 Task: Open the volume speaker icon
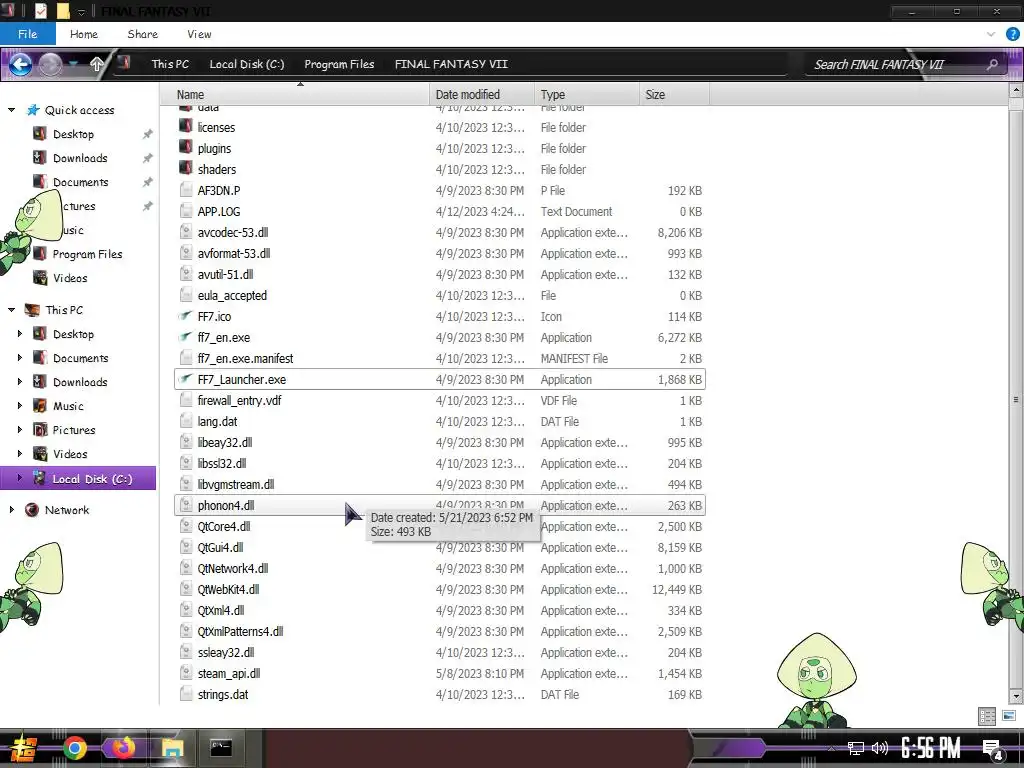pyautogui.click(x=880, y=748)
